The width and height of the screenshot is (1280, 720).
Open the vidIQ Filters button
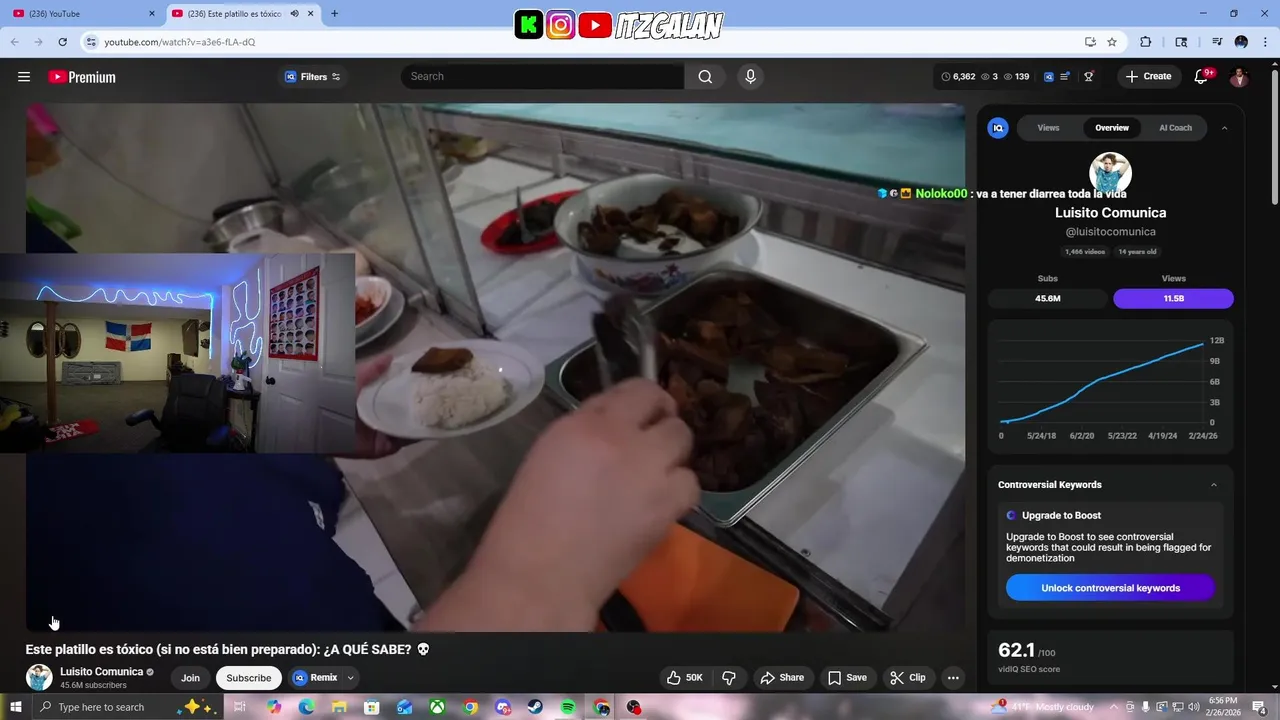(312, 77)
